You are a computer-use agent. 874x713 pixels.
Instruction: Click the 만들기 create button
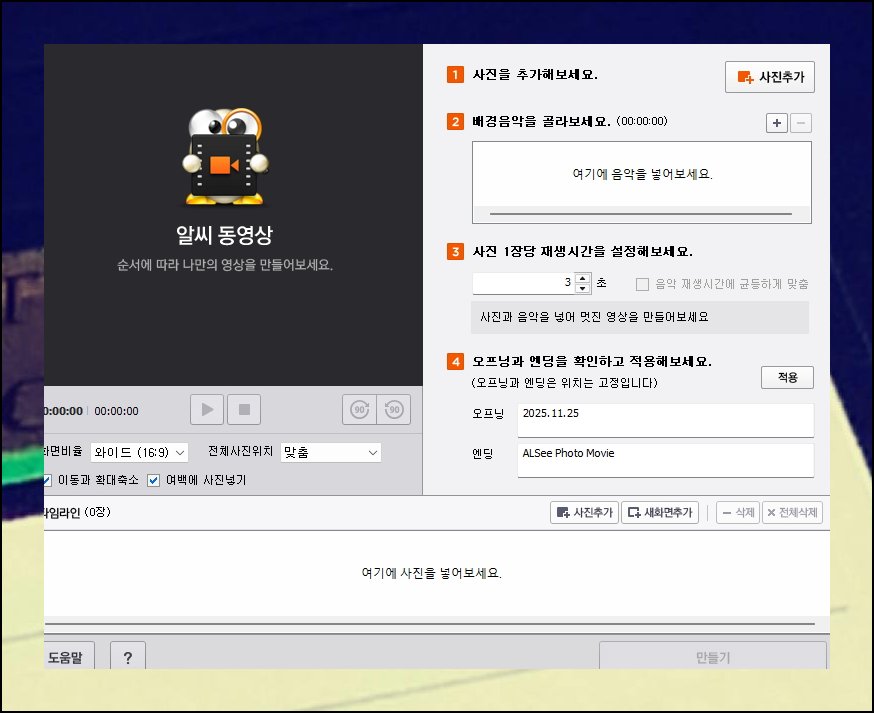click(x=713, y=656)
